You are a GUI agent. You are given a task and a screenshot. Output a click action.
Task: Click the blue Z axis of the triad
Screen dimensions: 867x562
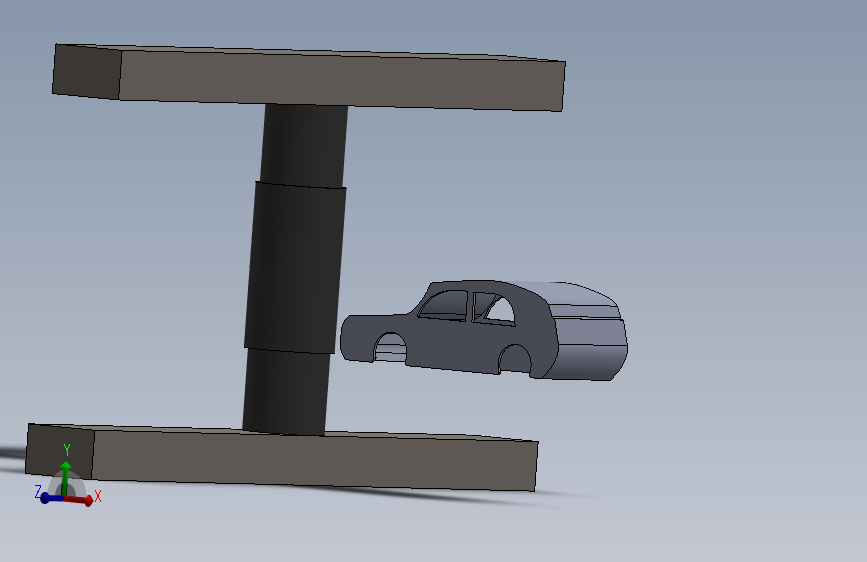[52, 499]
